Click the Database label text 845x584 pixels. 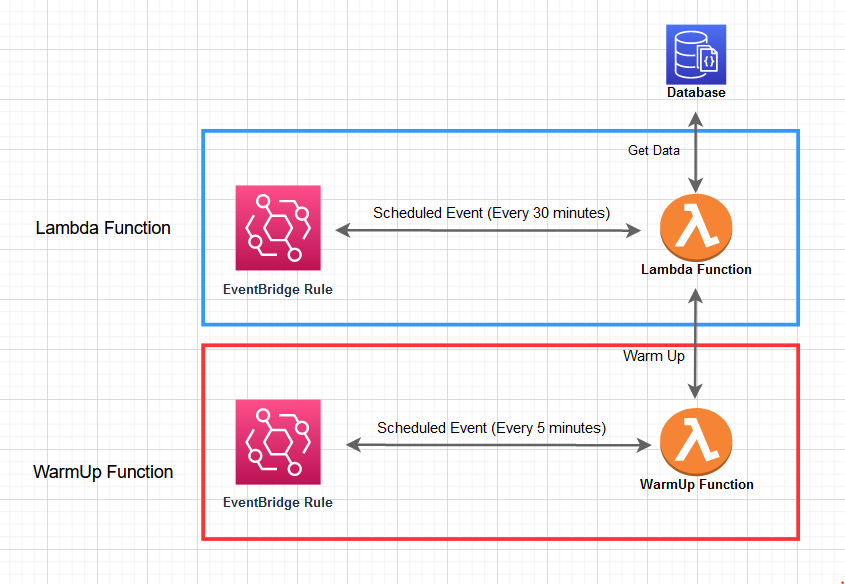695,92
